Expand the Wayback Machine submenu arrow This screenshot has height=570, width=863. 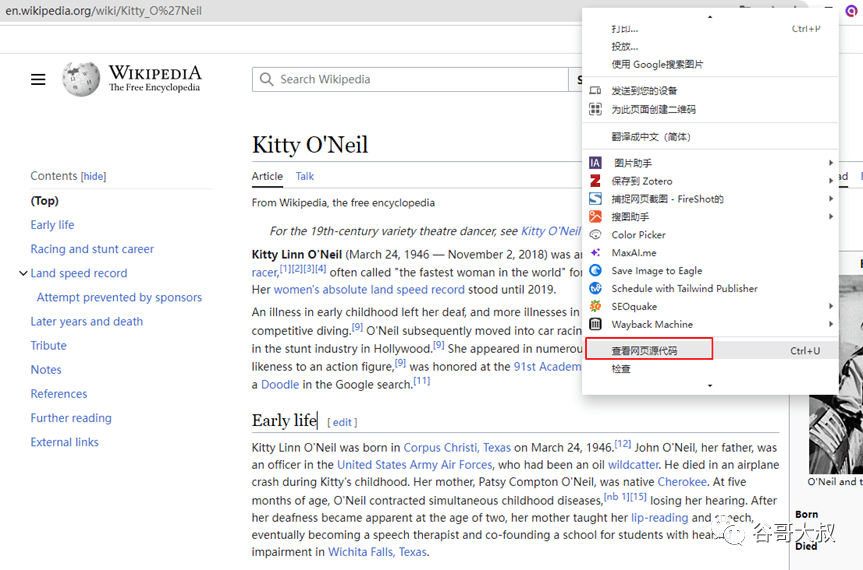point(830,325)
